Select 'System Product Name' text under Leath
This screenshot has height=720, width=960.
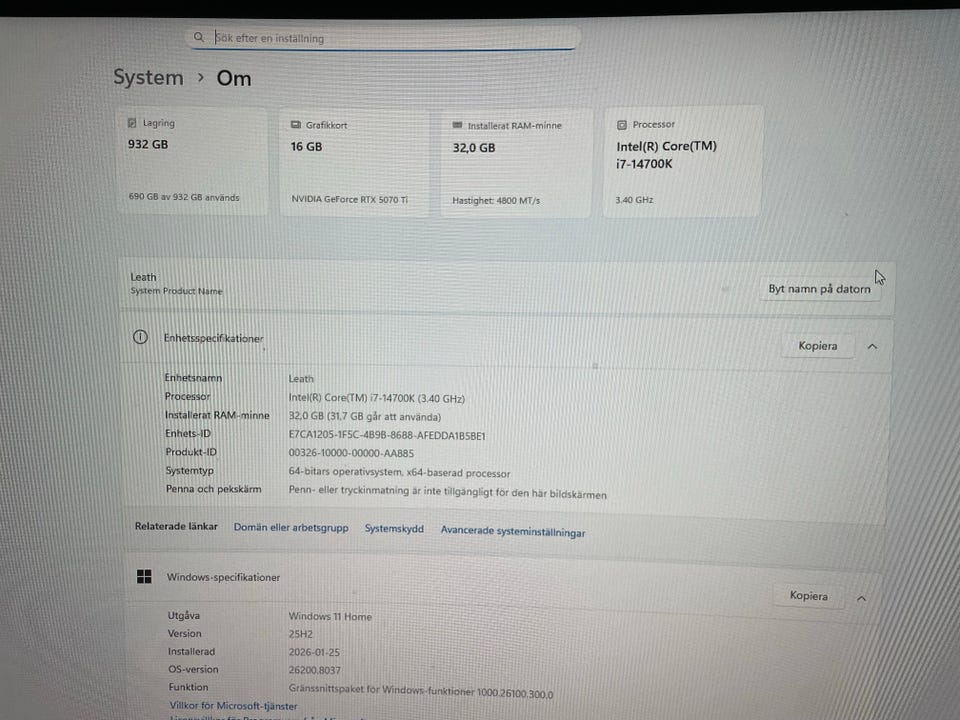click(176, 291)
